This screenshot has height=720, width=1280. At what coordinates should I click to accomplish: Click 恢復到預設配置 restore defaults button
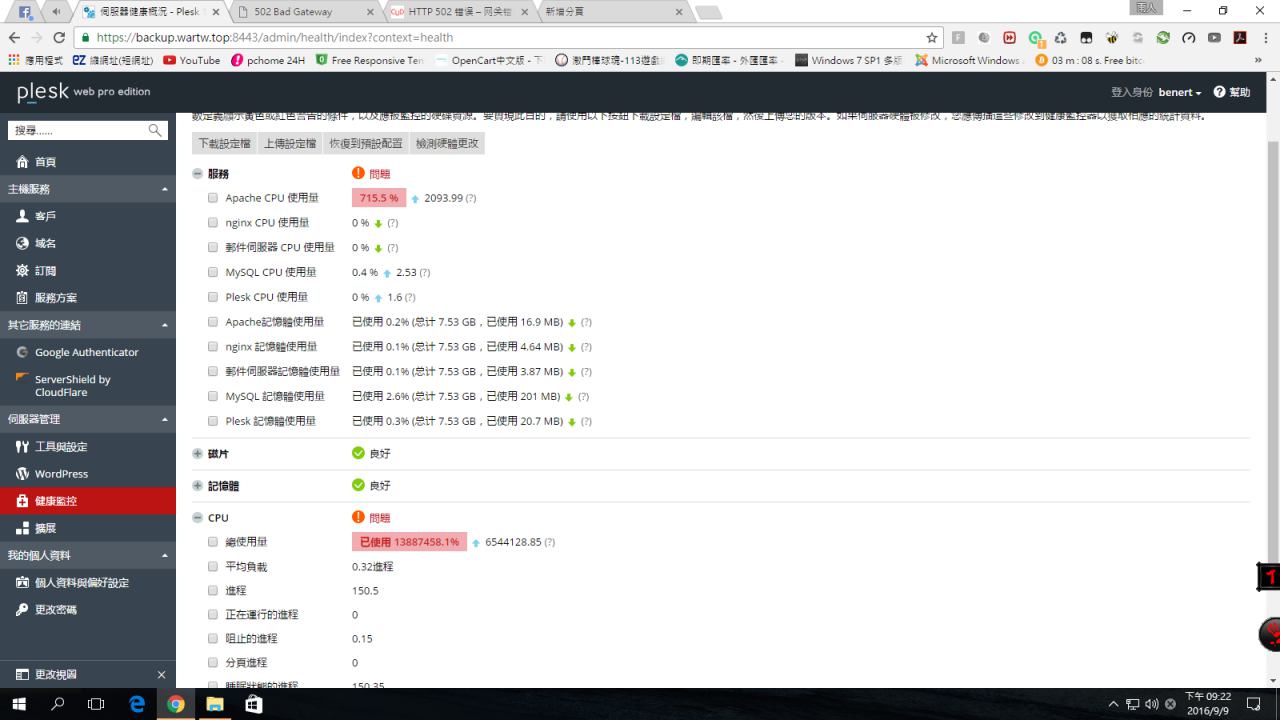pos(366,144)
